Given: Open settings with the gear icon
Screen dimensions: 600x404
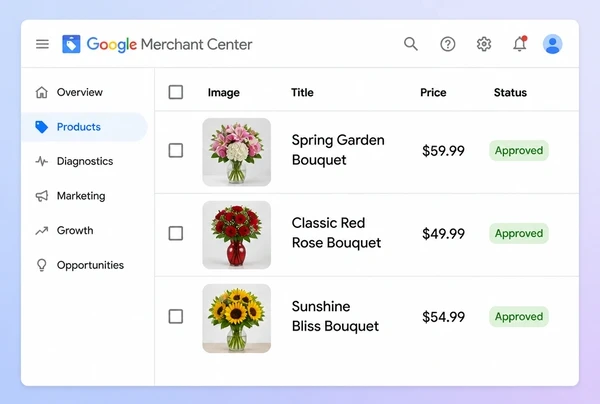Looking at the screenshot, I should [484, 44].
